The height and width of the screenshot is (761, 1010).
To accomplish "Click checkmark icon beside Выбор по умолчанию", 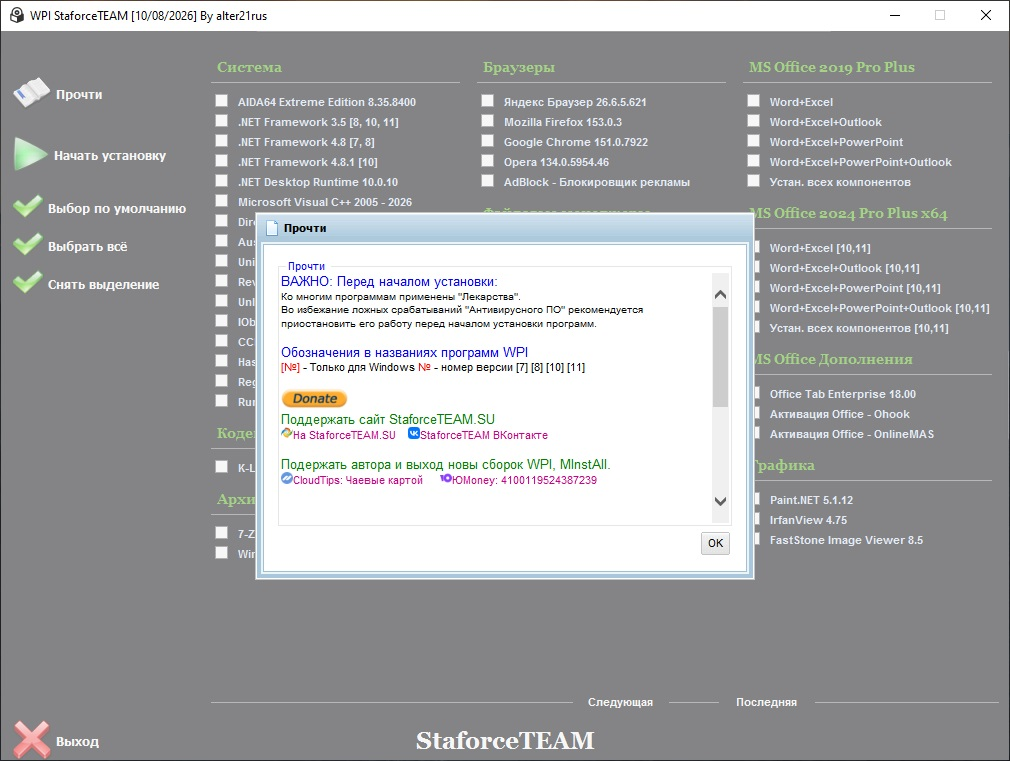I will [28, 206].
